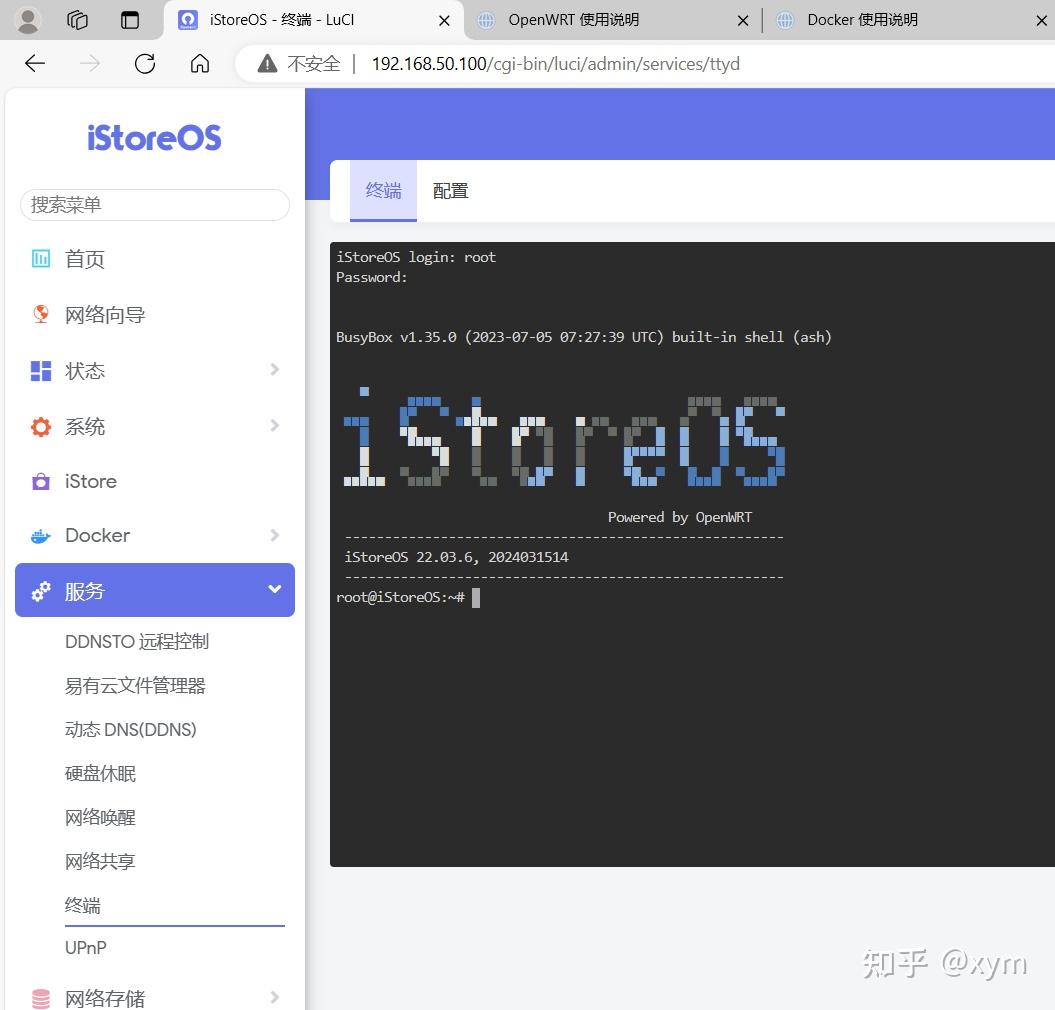Collapse the 服务 submenu chevron

(x=274, y=590)
